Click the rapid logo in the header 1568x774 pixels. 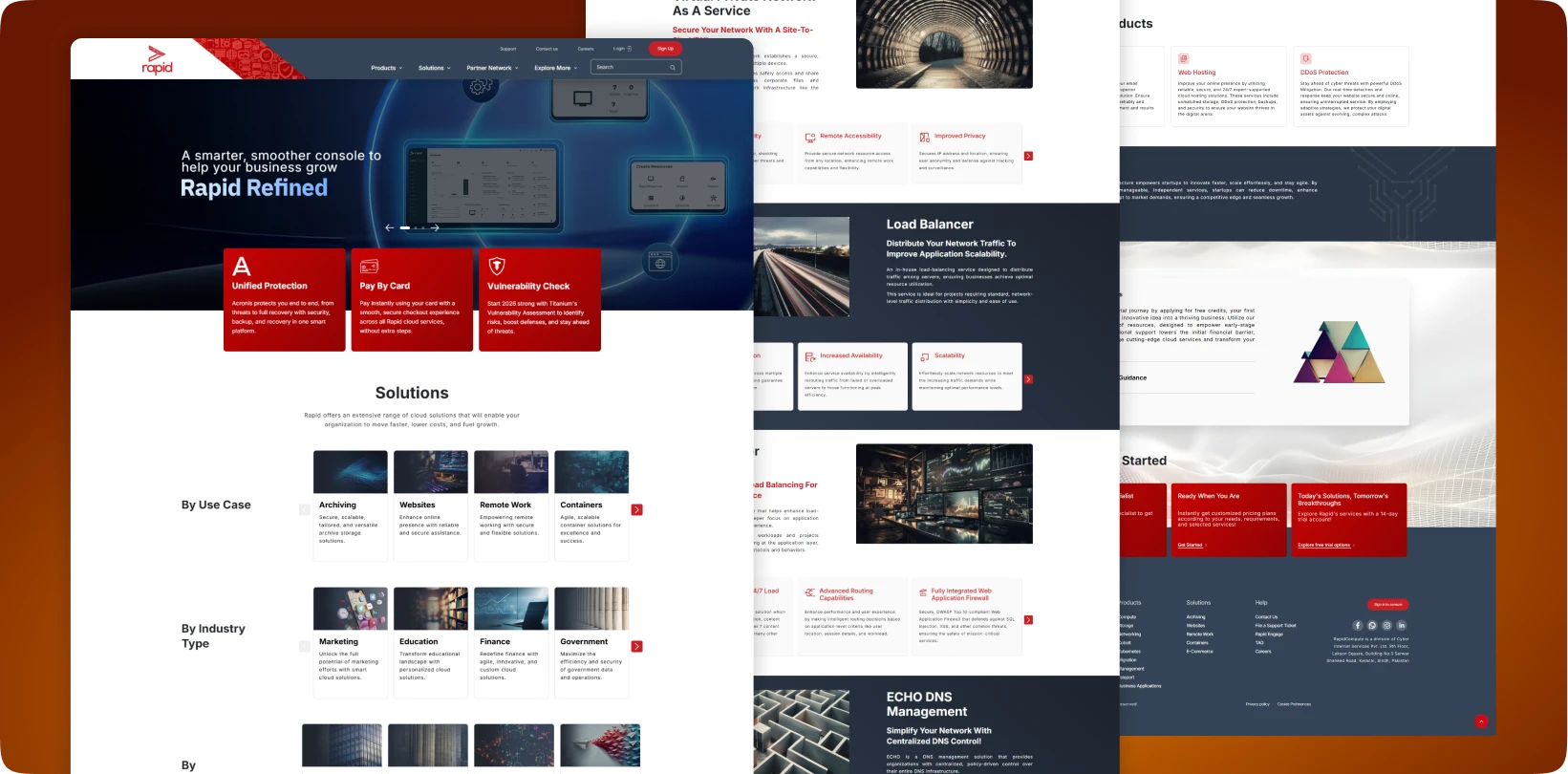pos(158,60)
